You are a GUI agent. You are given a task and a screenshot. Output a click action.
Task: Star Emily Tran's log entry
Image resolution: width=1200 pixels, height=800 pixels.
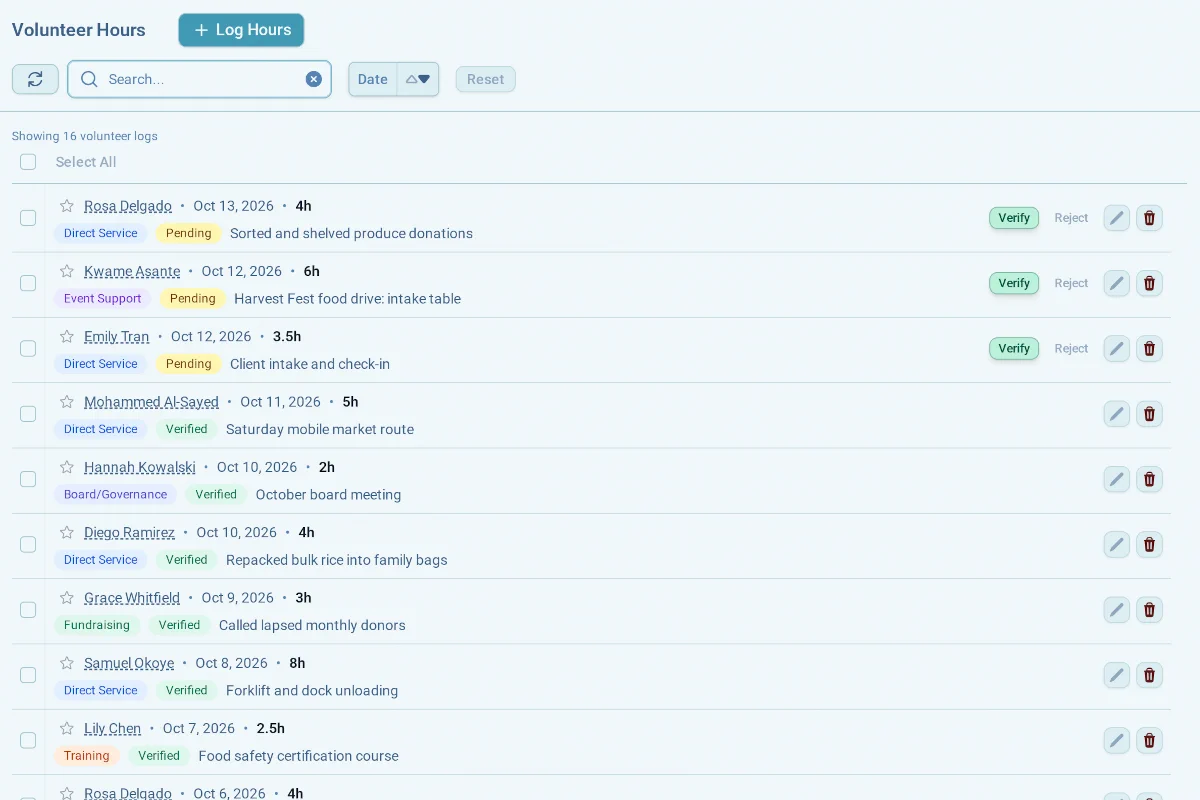67,336
